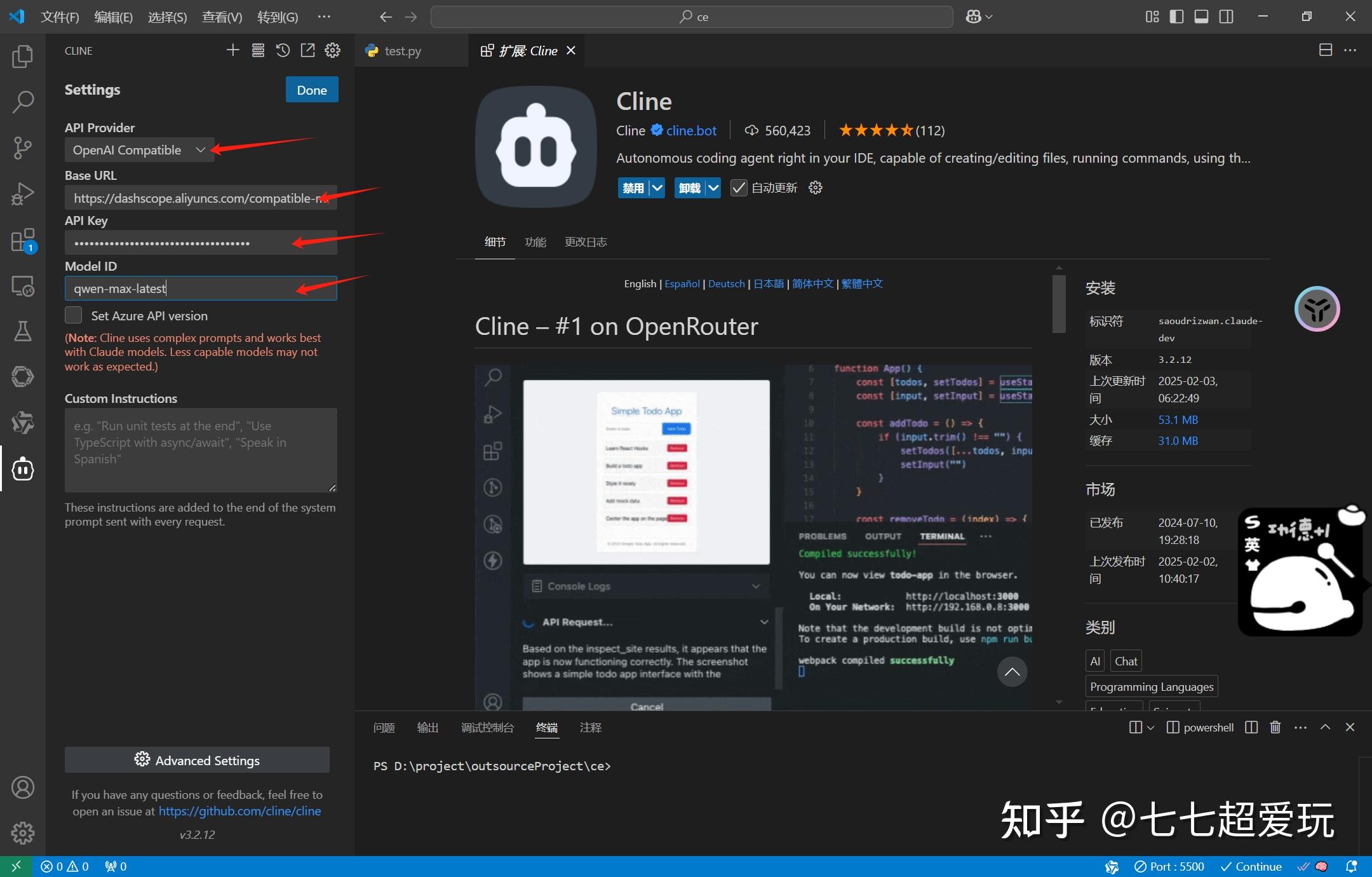This screenshot has height=877, width=1372.
Task: Open the Extensions view icon
Action: click(x=22, y=241)
